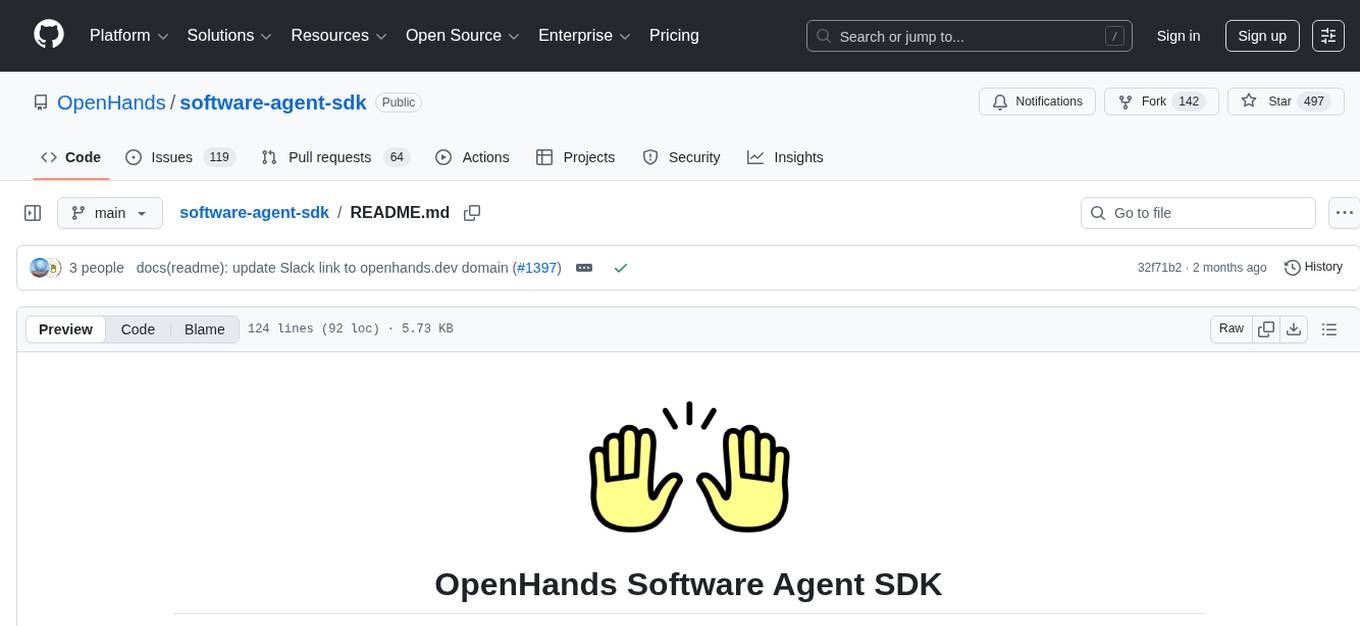Screen dimensions: 1360x626
Task: Switch to the Code view tab
Action: (137, 328)
